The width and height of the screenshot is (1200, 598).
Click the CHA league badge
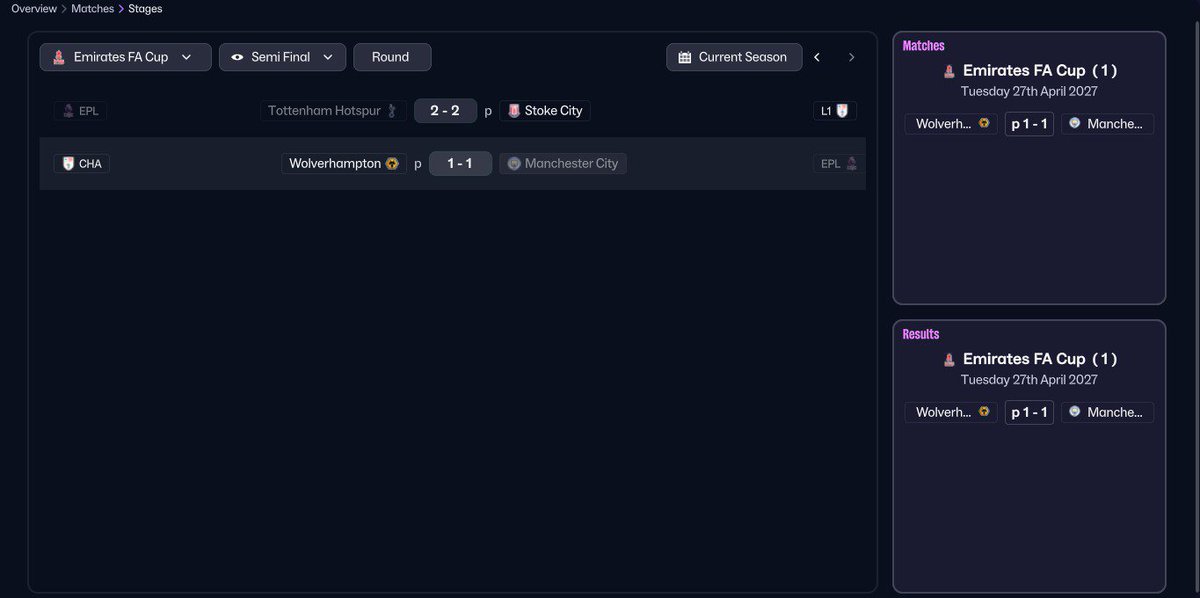(82, 163)
